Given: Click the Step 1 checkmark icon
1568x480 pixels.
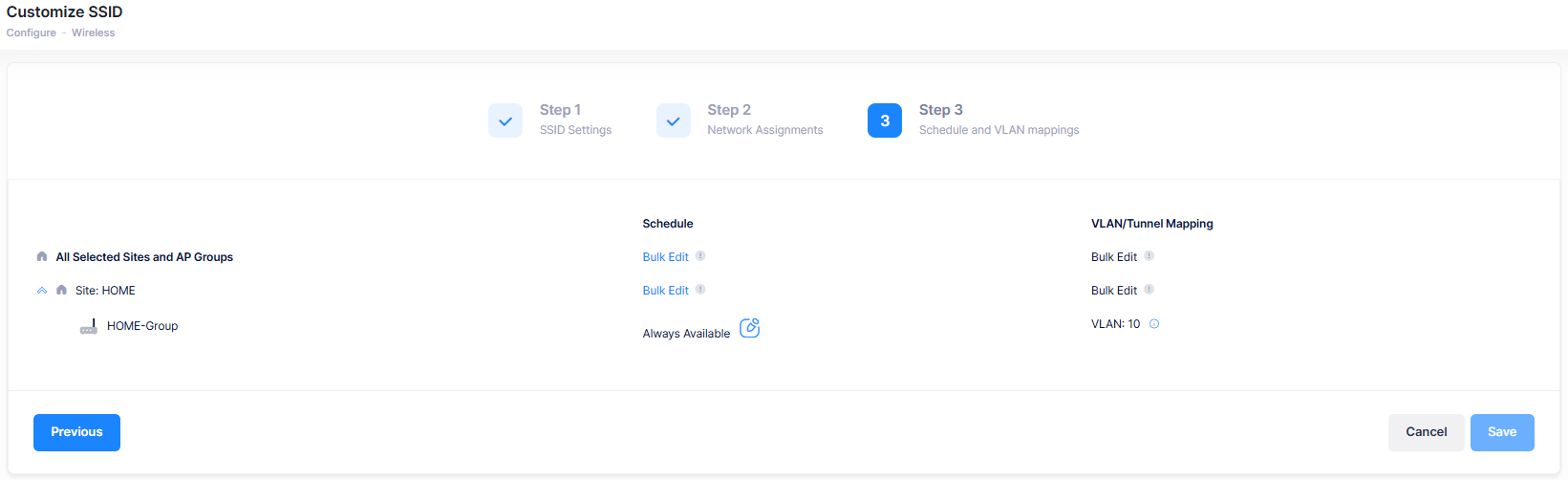Looking at the screenshot, I should point(505,120).
